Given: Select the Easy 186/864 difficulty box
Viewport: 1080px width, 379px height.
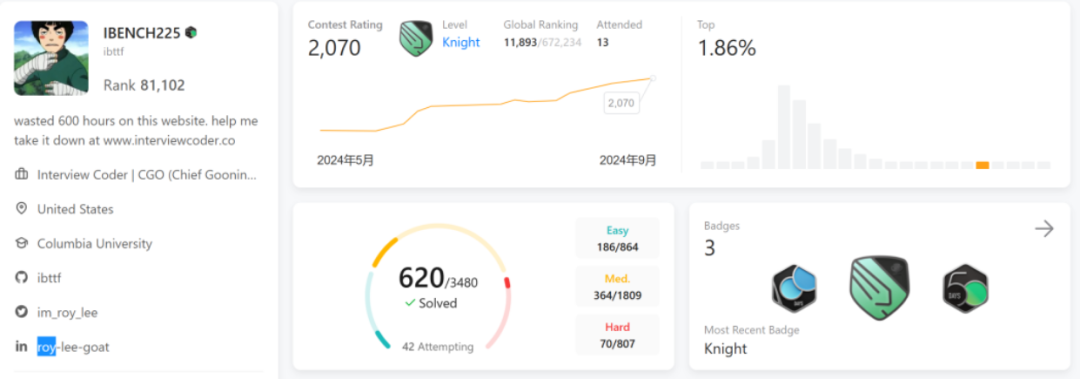Looking at the screenshot, I should 618,238.
